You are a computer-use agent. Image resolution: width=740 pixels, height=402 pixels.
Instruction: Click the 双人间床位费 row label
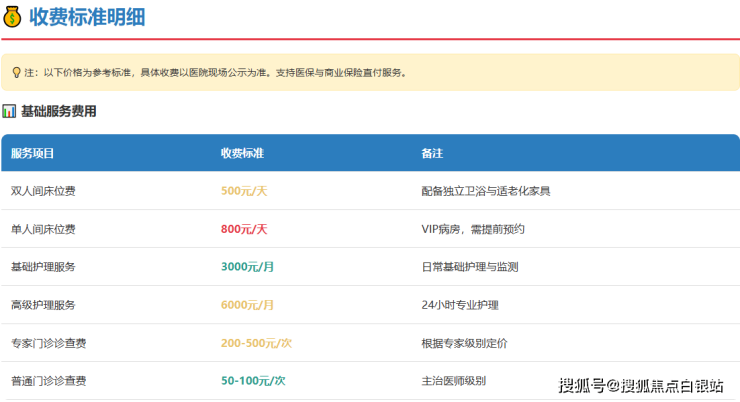pos(43,191)
